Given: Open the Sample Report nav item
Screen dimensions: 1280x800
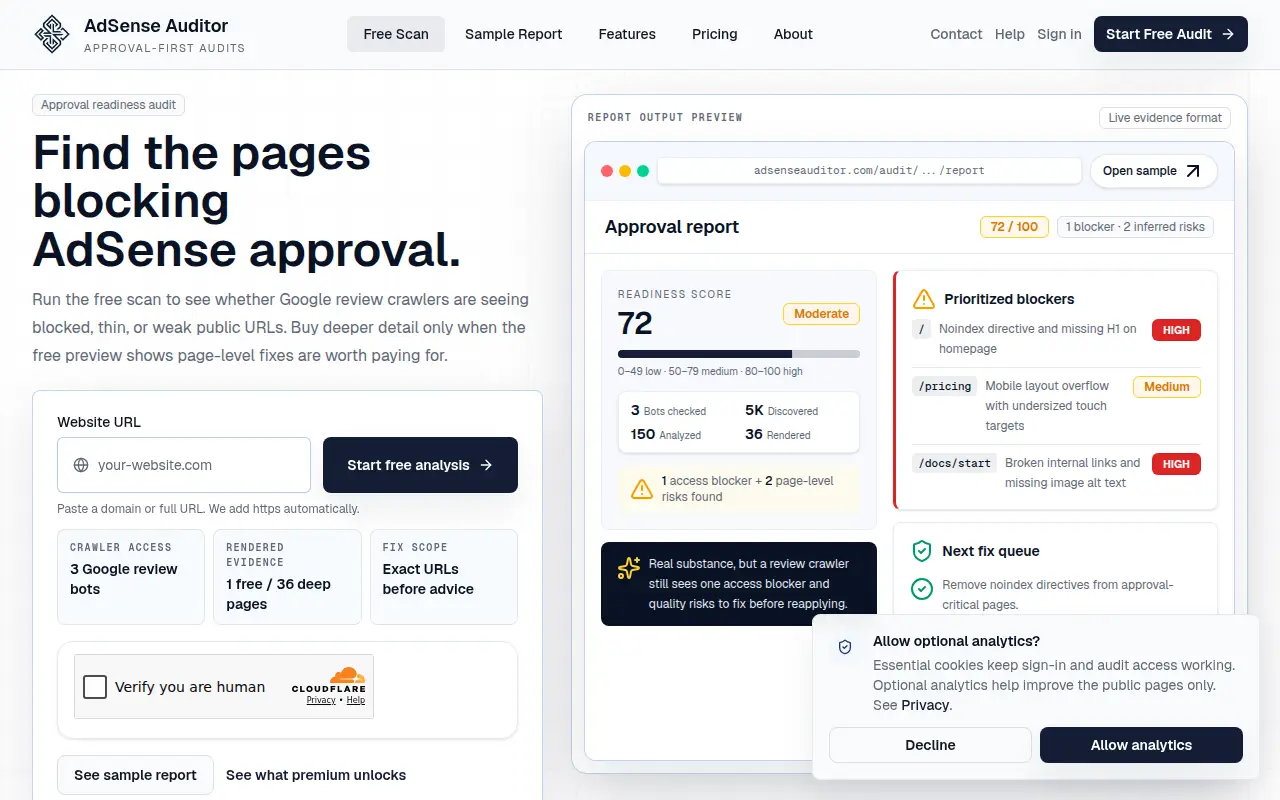Looking at the screenshot, I should pyautogui.click(x=514, y=34).
